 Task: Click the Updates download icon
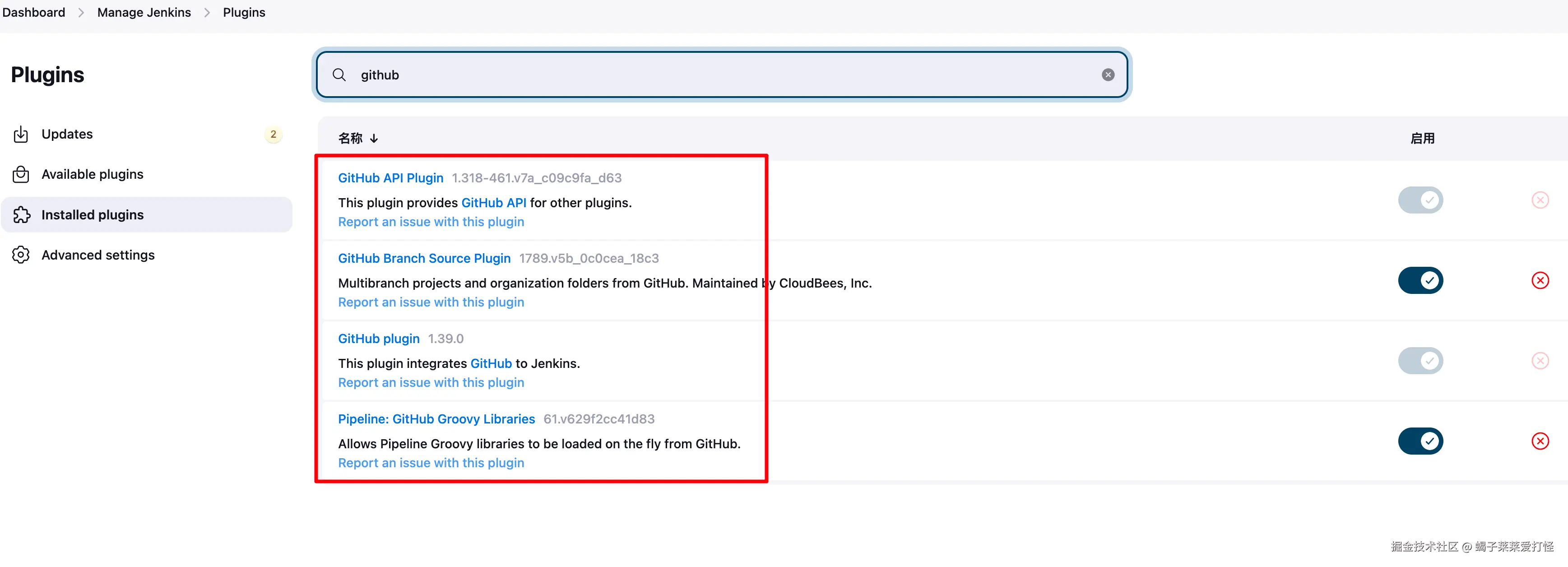click(x=21, y=134)
